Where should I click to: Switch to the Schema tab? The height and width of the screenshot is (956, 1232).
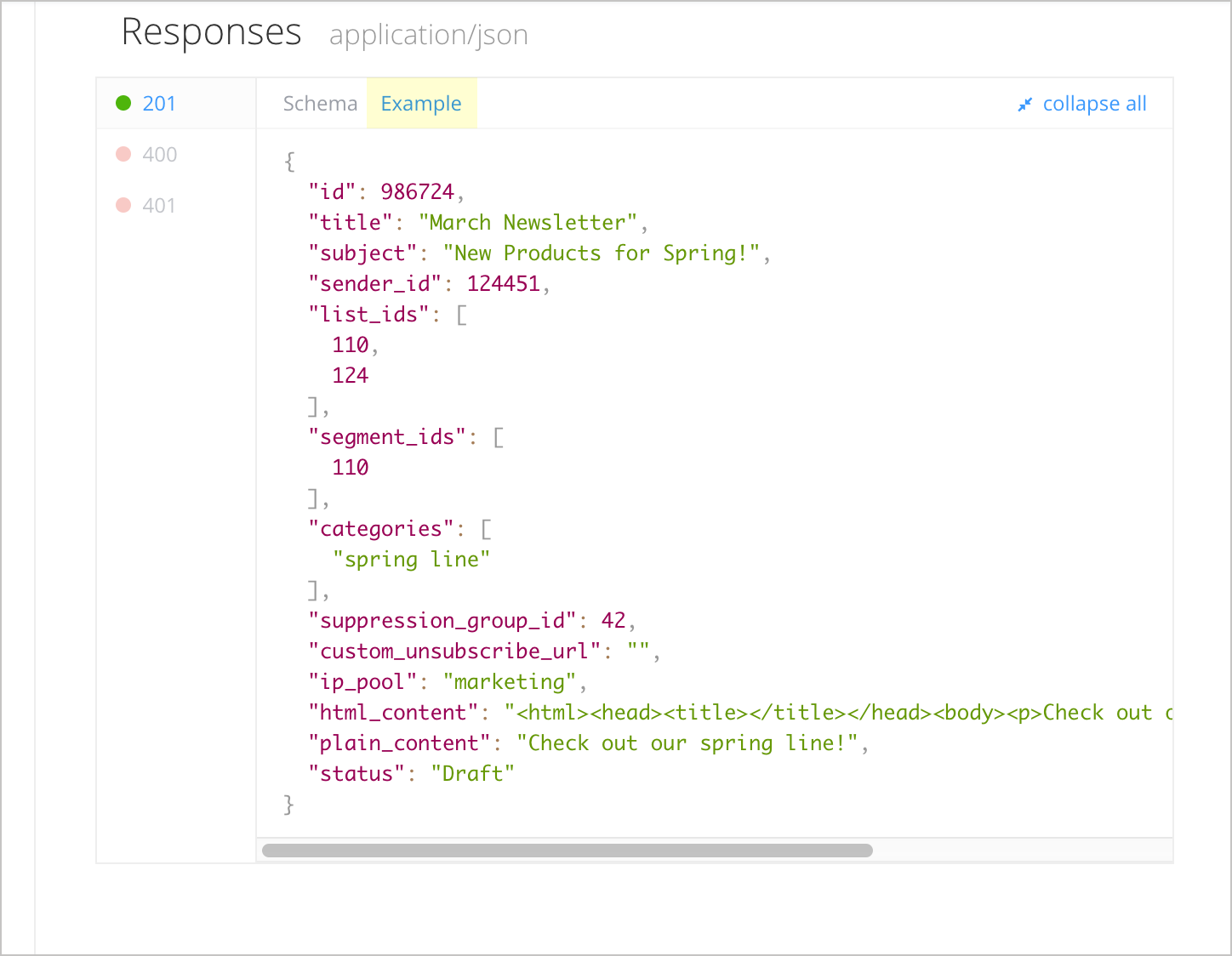point(320,104)
